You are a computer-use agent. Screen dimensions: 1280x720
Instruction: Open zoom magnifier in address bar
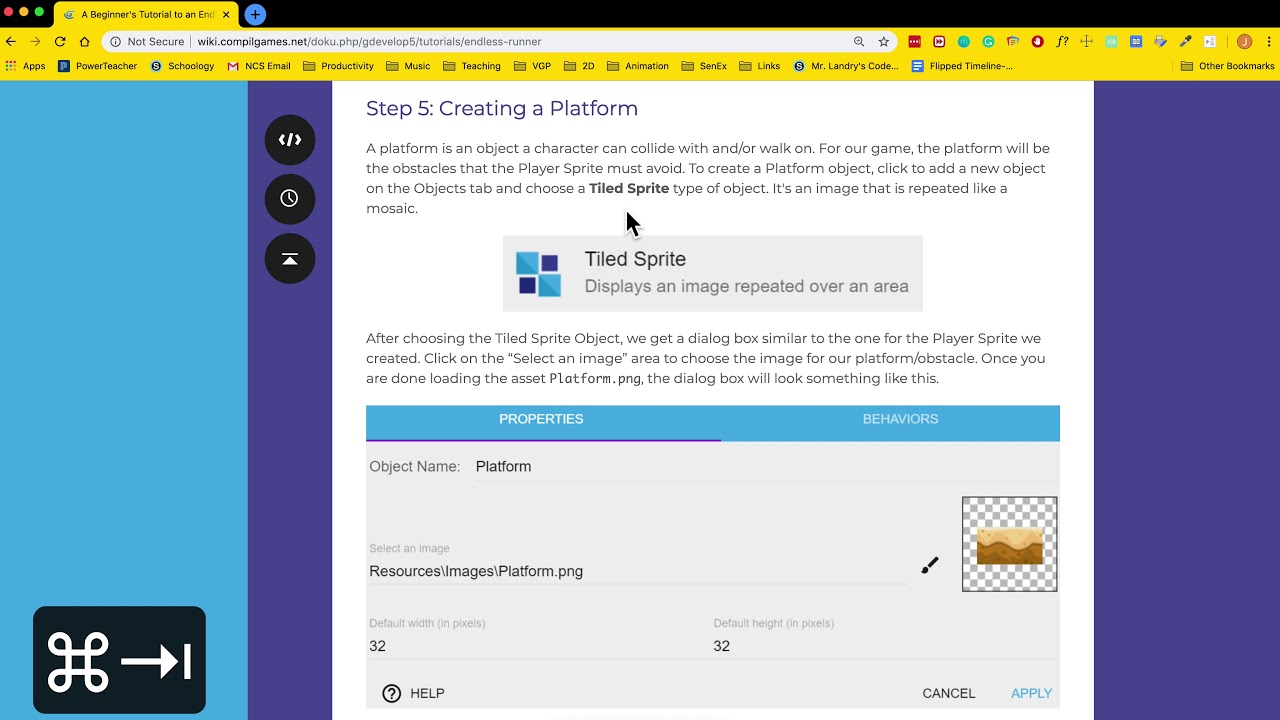859,41
